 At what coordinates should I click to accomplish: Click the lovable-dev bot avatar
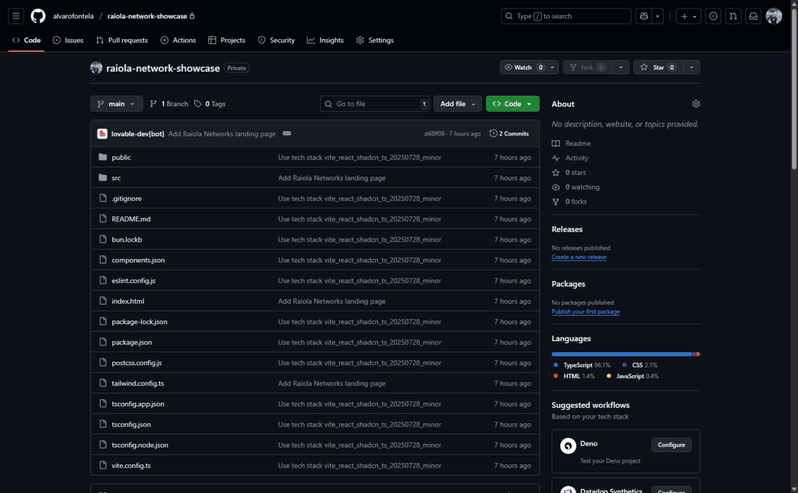coord(102,134)
